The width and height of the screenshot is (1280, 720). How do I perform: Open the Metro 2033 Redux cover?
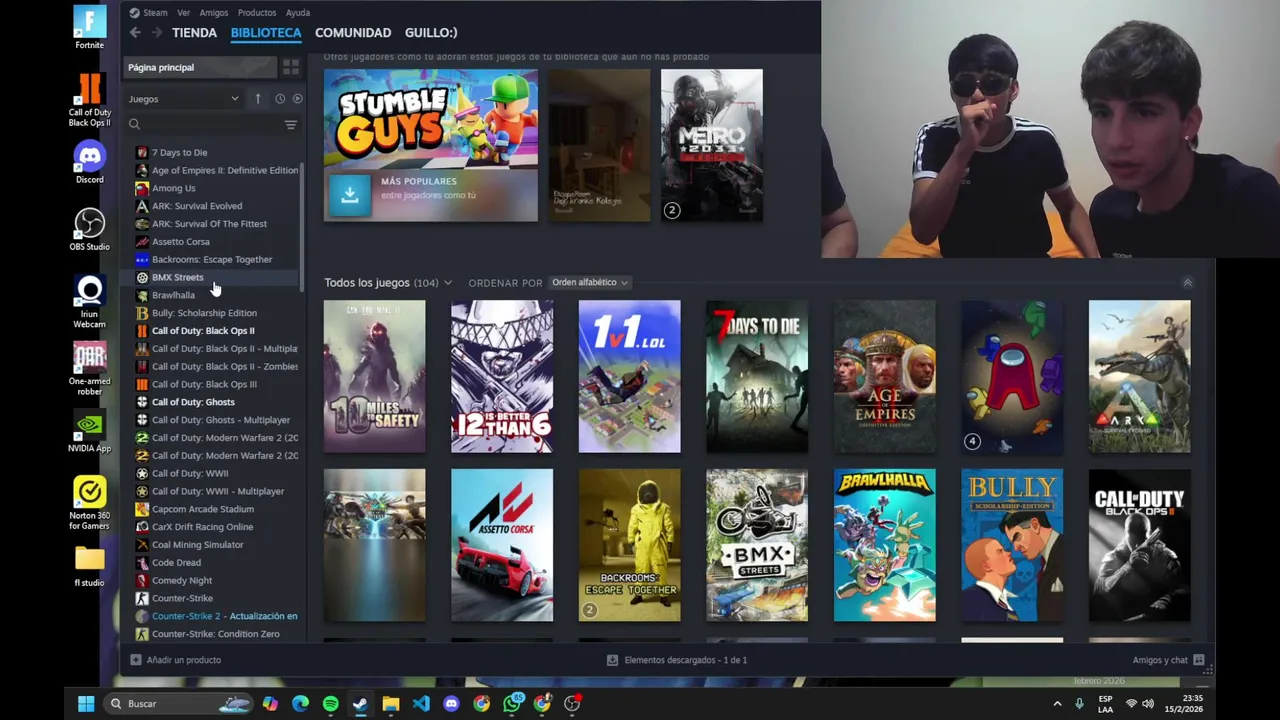coord(711,145)
